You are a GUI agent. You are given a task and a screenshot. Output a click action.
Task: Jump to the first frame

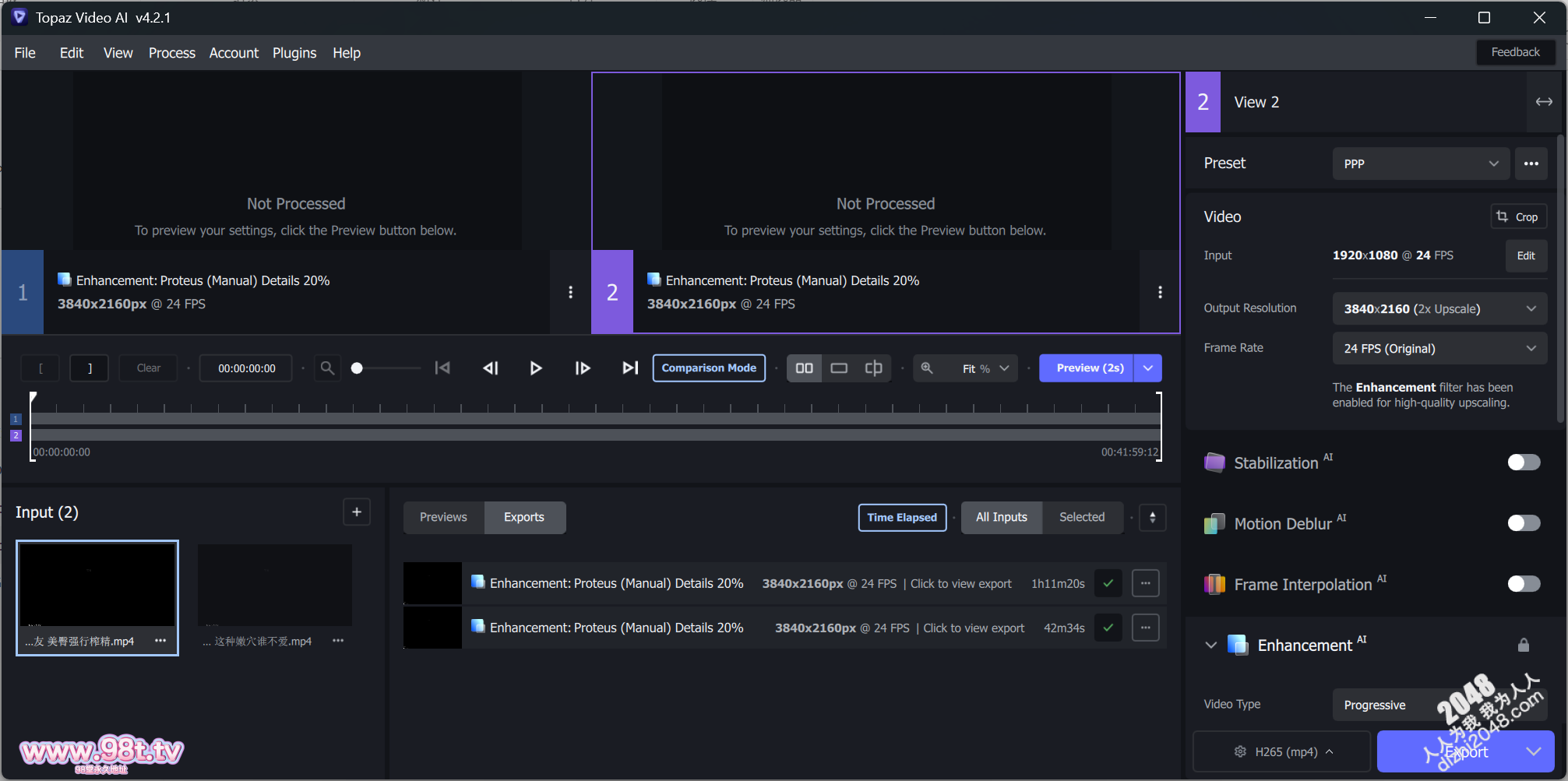(442, 368)
